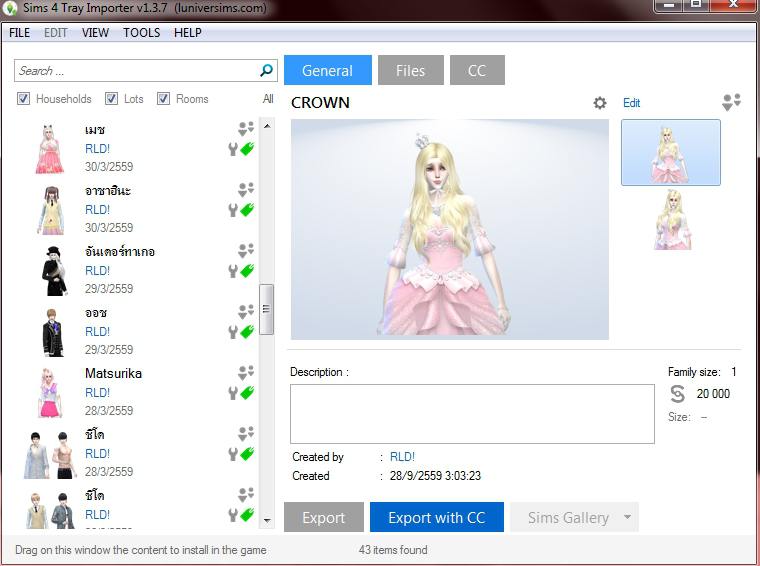Toggle the Rooms filter checkbox
Viewport: 760px width, 566px height.
pos(163,99)
